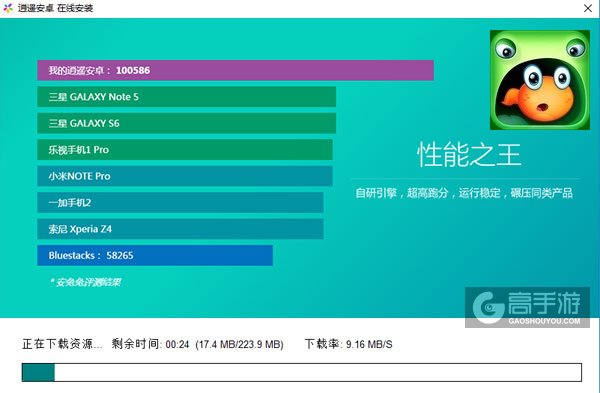This screenshot has width=600, height=393.
Task: Click the Bluestacks 58265 bar
Action: (x=155, y=255)
